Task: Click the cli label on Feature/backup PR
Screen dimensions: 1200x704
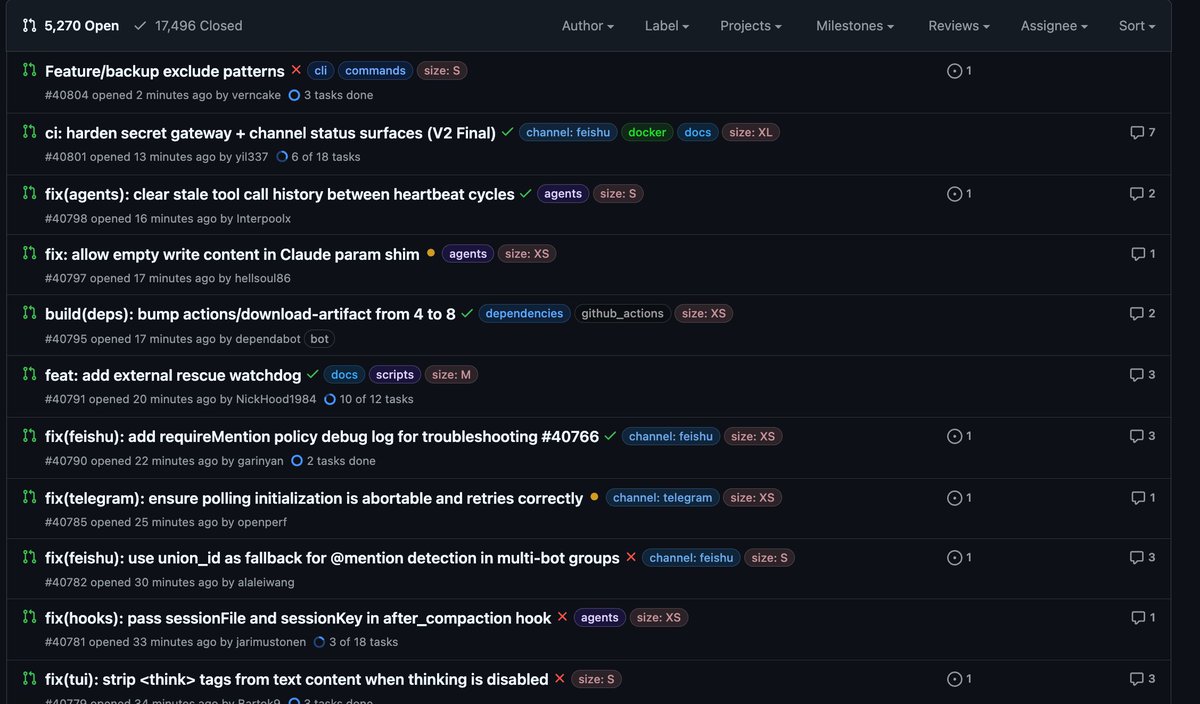Action: click(320, 71)
